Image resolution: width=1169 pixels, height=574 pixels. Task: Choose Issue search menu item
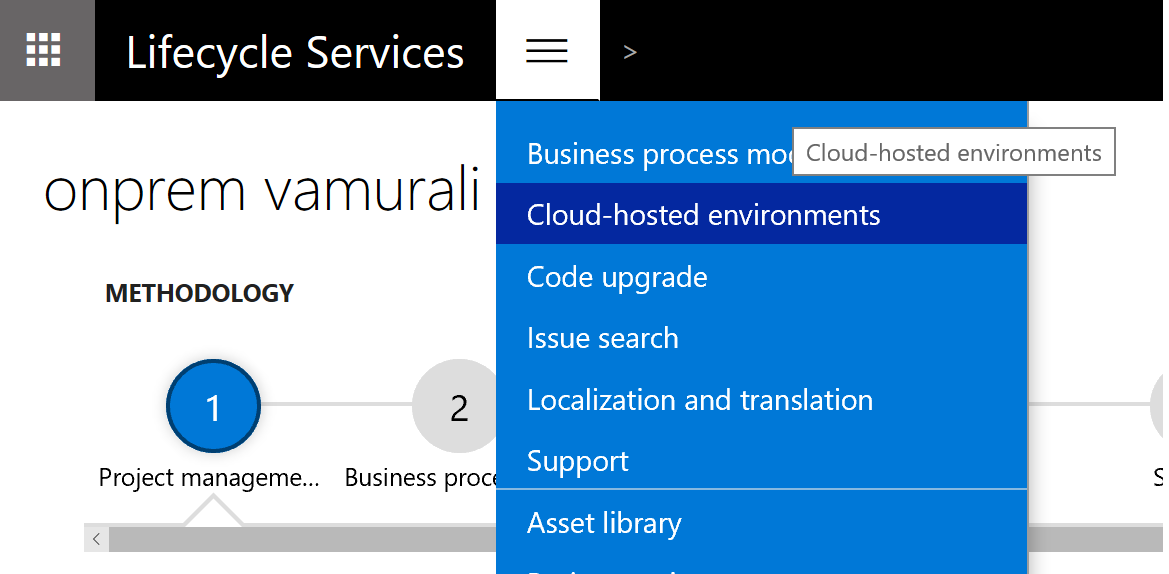click(x=761, y=338)
